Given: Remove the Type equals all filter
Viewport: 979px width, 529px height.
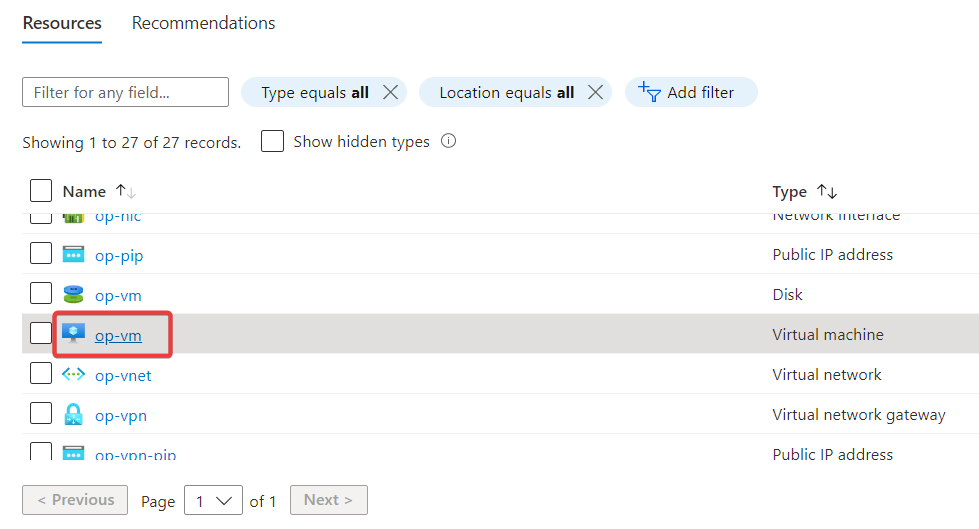Looking at the screenshot, I should click(x=391, y=93).
